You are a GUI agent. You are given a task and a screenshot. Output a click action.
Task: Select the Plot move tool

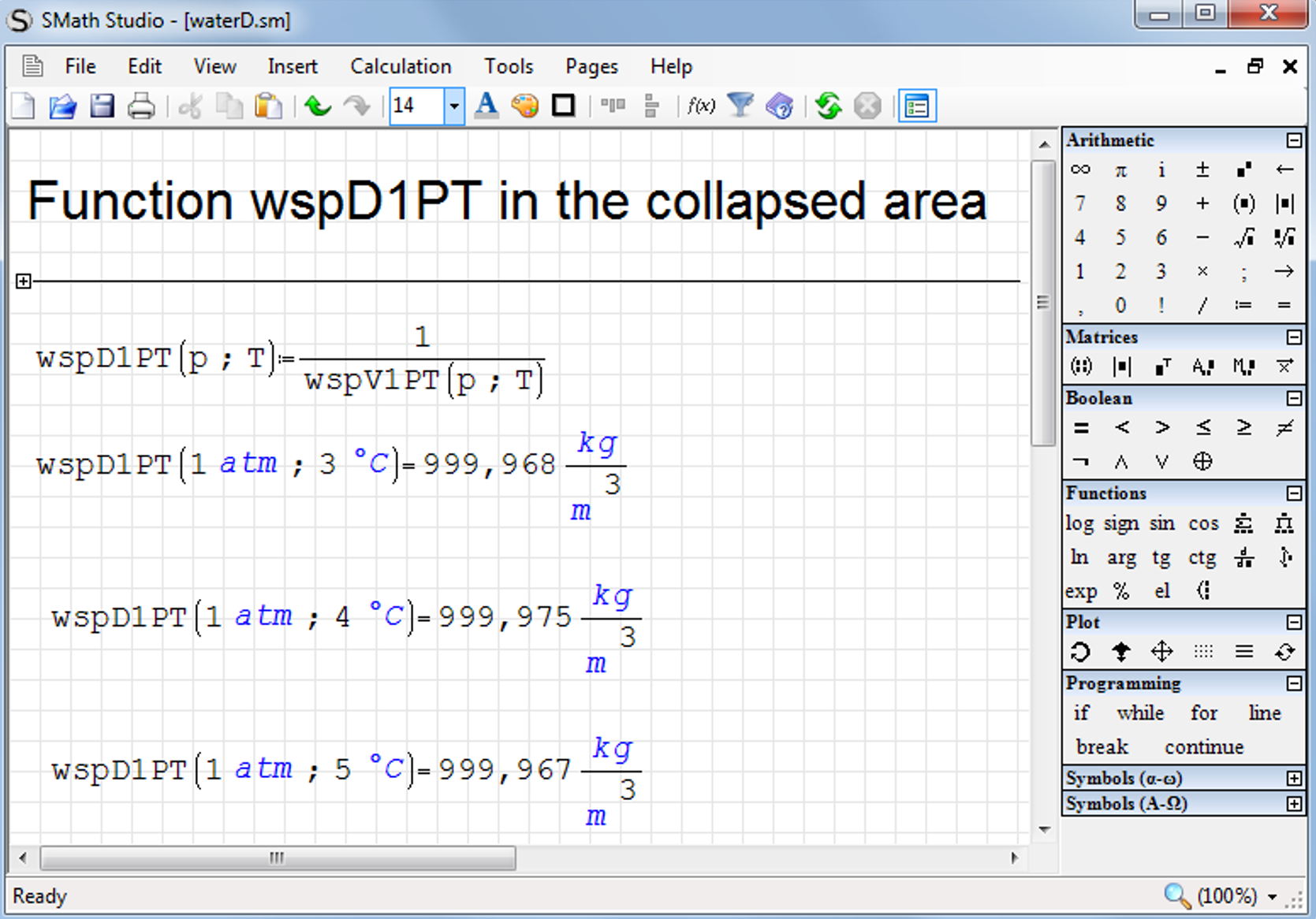(x=1162, y=652)
